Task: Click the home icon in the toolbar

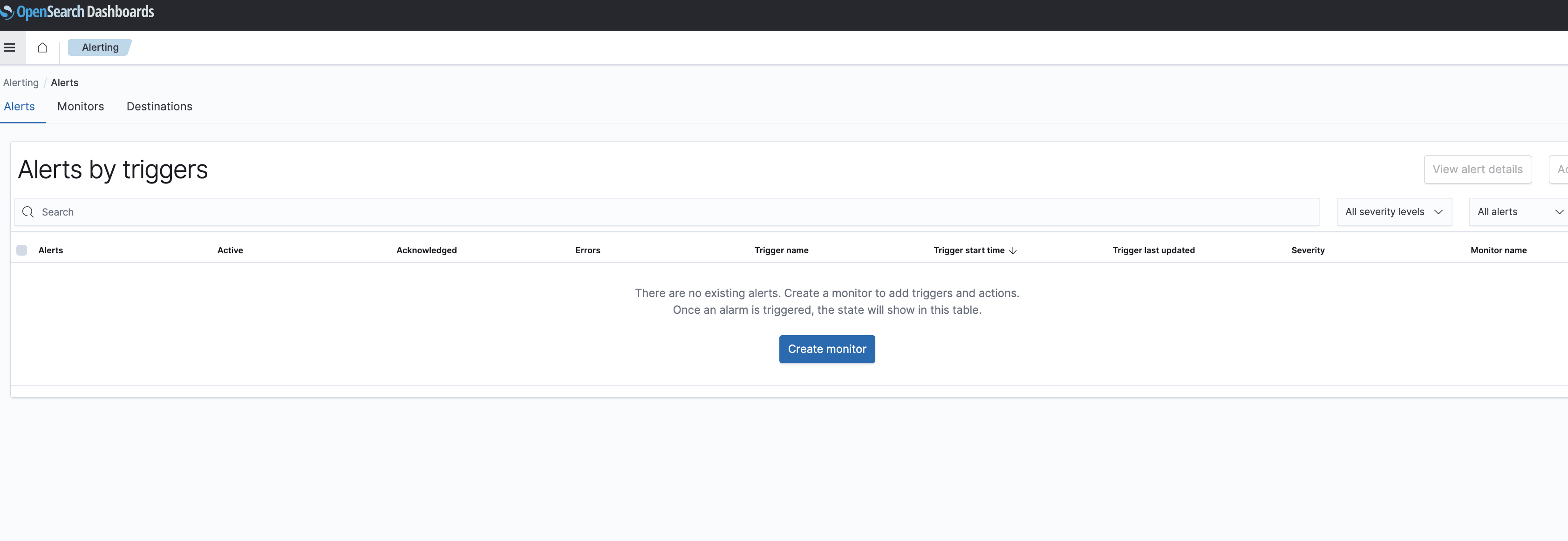Action: click(42, 47)
